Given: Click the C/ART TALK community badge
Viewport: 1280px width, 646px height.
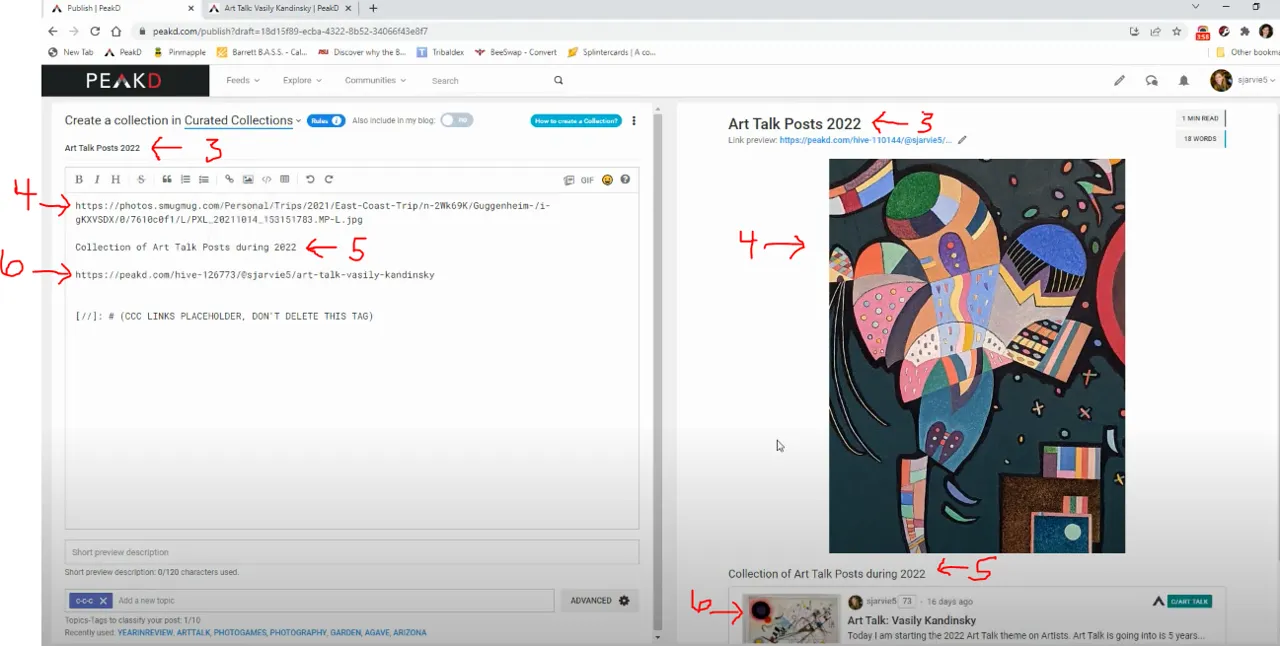Looking at the screenshot, I should tap(1190, 602).
